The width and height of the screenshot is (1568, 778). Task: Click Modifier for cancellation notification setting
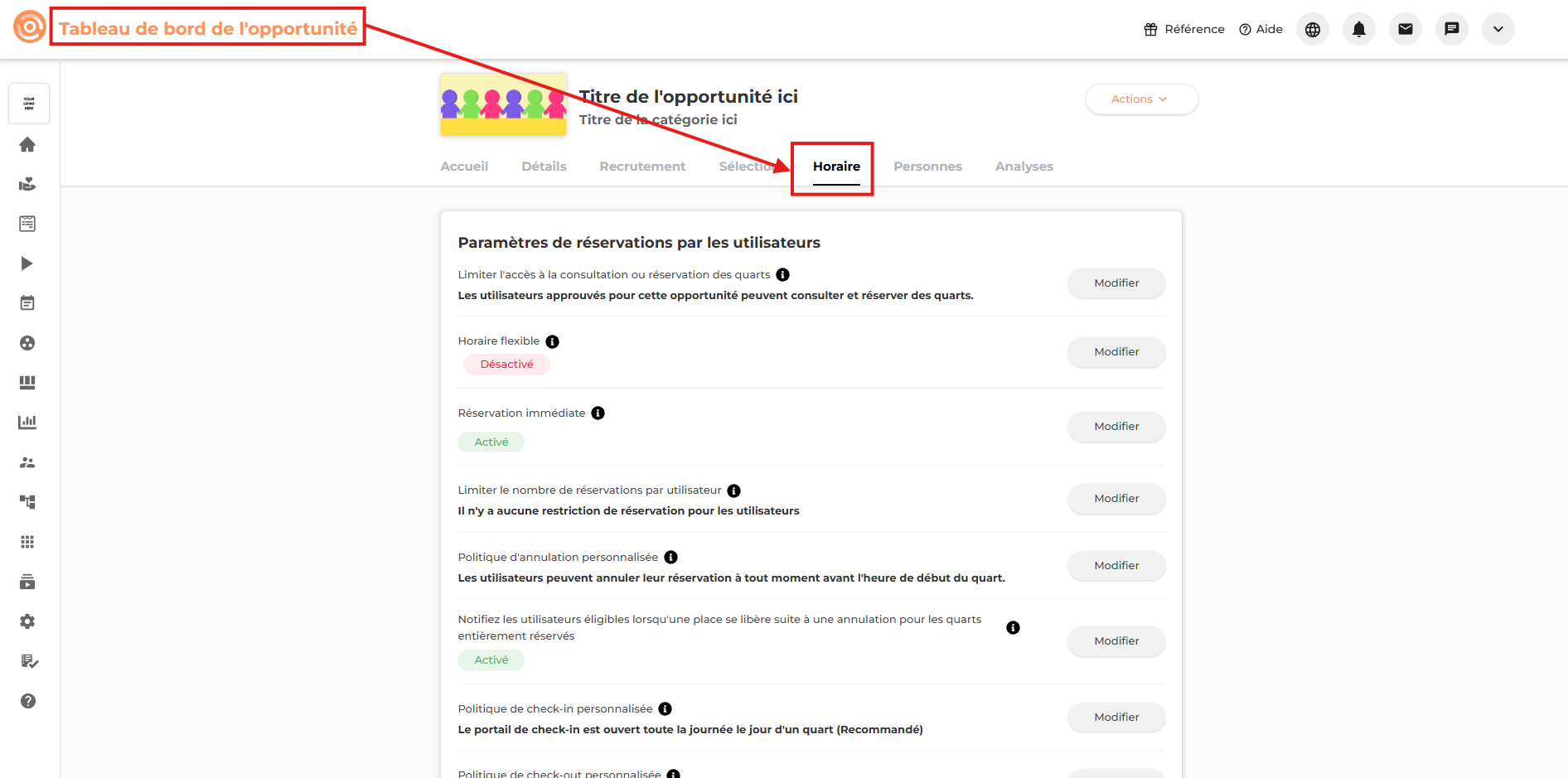pos(1116,641)
